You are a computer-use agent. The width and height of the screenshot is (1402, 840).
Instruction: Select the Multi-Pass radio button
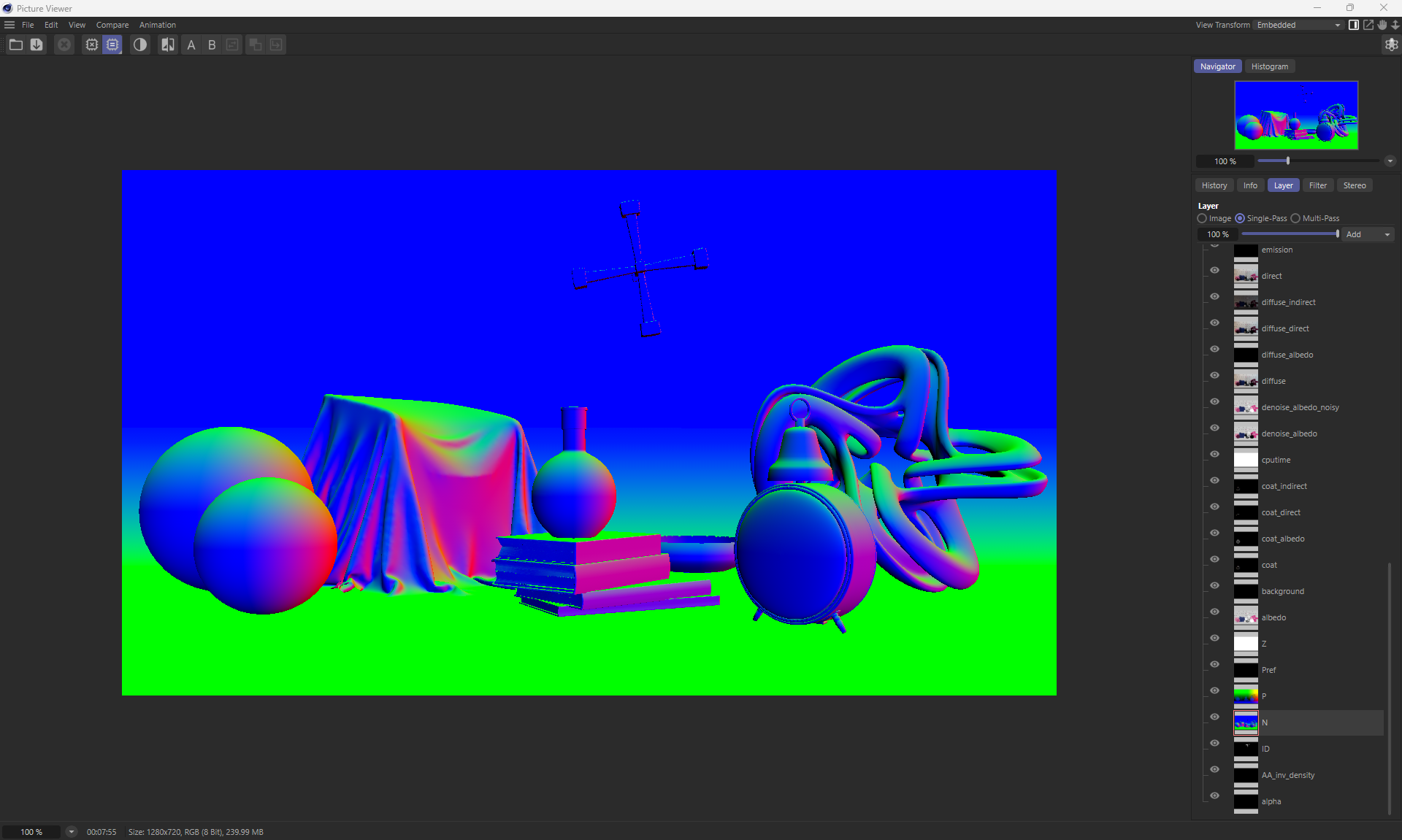1295,218
